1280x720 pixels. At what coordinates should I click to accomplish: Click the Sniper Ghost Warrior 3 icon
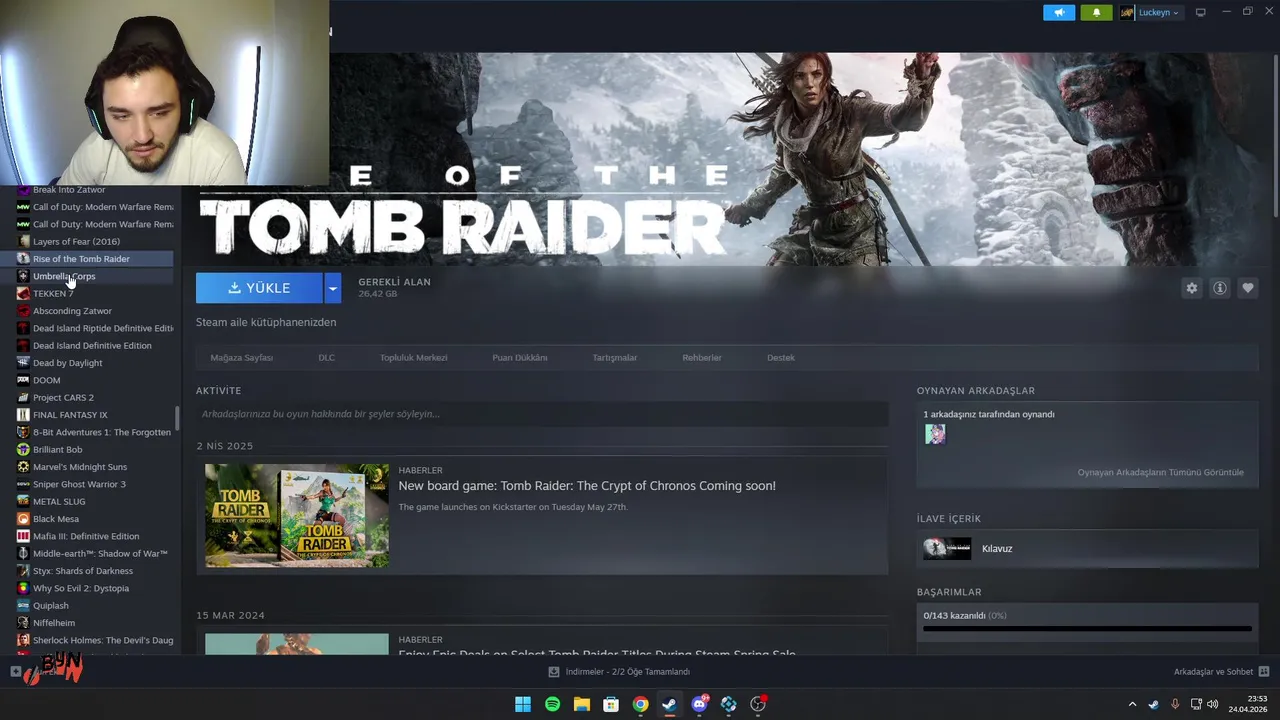[x=23, y=484]
